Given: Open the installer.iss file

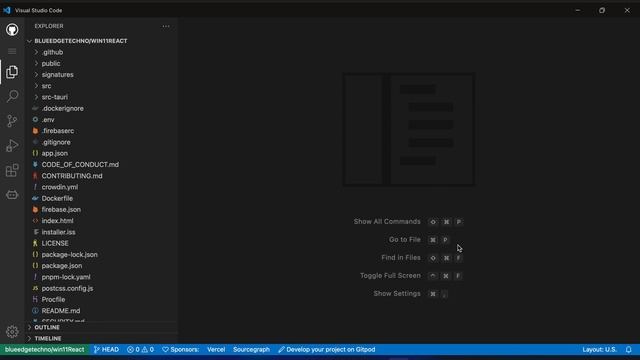Looking at the screenshot, I should [101, 232].
